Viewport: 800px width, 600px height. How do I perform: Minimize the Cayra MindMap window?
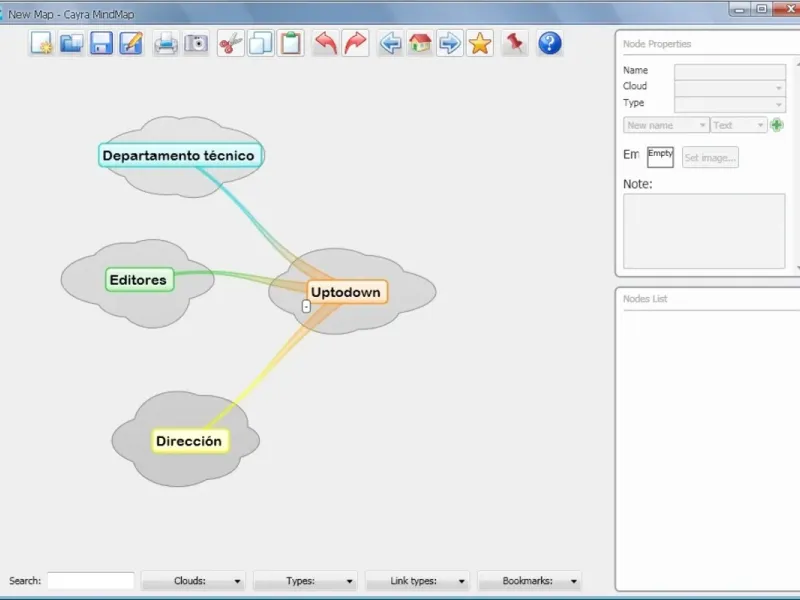[x=739, y=9]
